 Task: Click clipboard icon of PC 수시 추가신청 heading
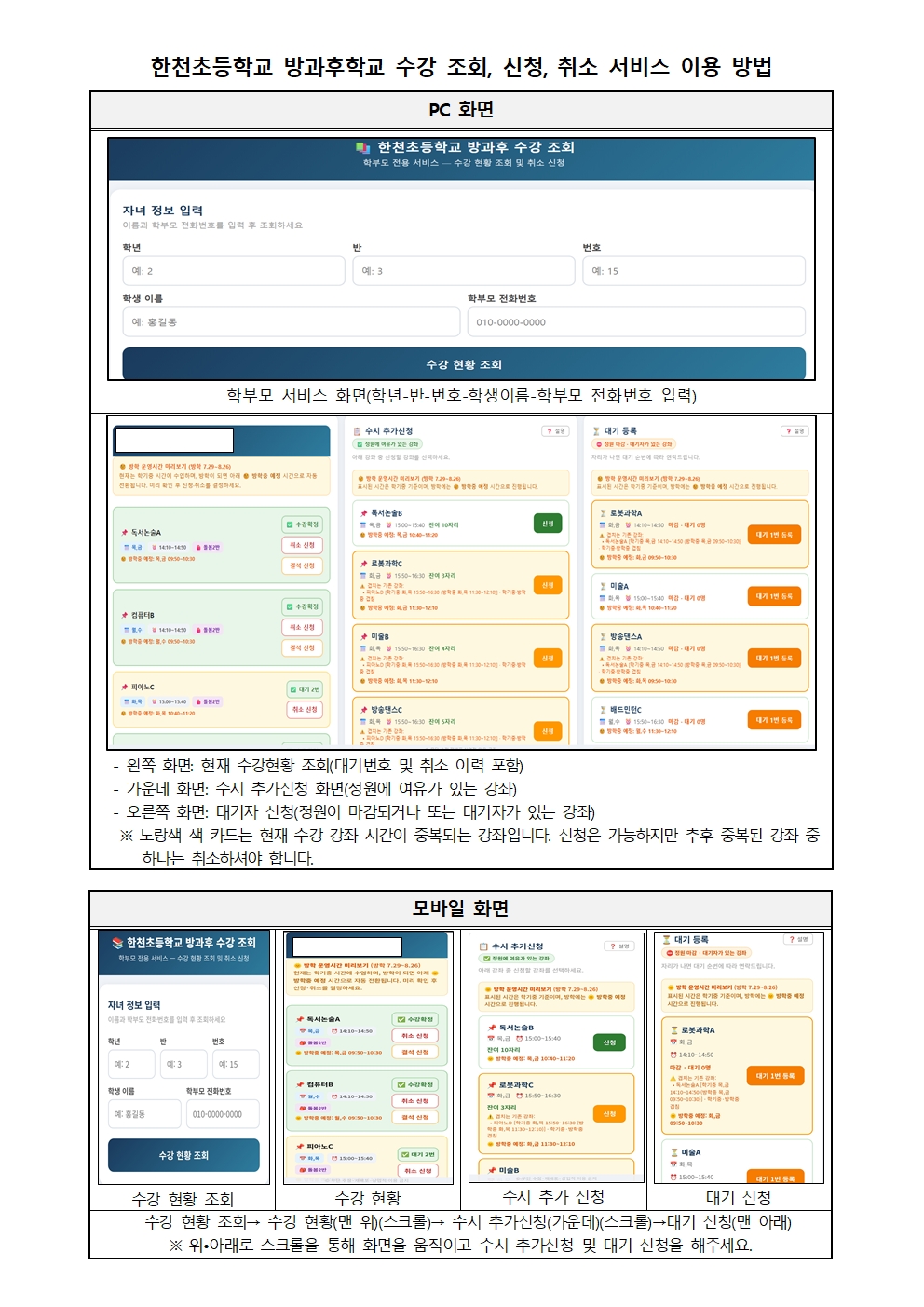(x=357, y=431)
